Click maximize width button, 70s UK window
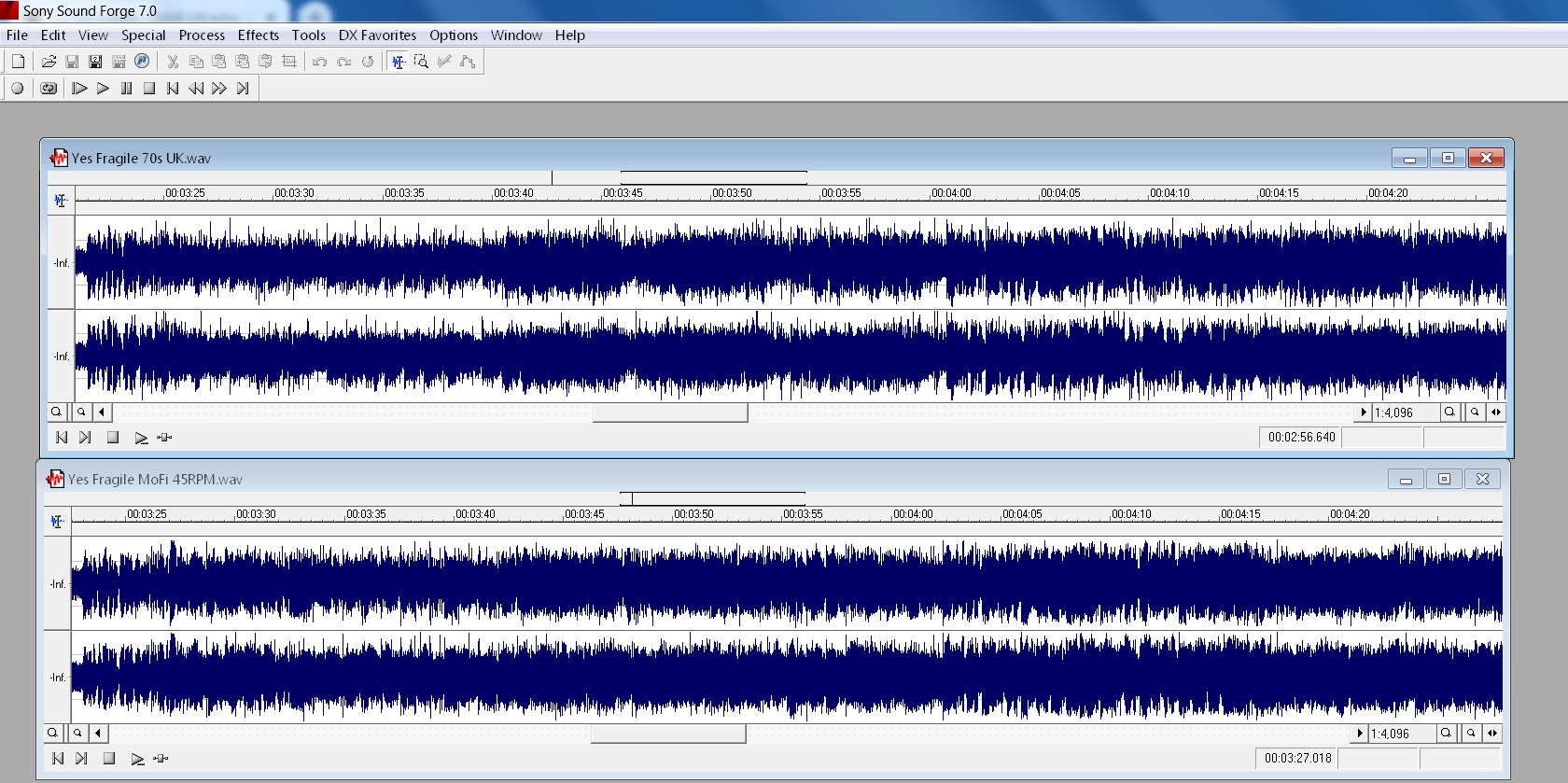 (x=1496, y=412)
